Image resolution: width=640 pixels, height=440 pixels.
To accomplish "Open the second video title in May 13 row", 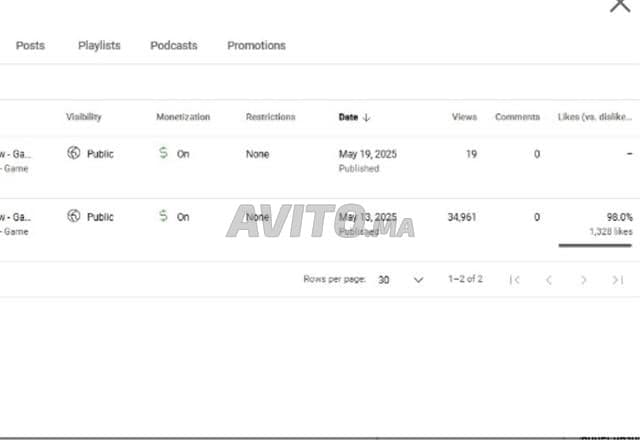I will coord(15,217).
